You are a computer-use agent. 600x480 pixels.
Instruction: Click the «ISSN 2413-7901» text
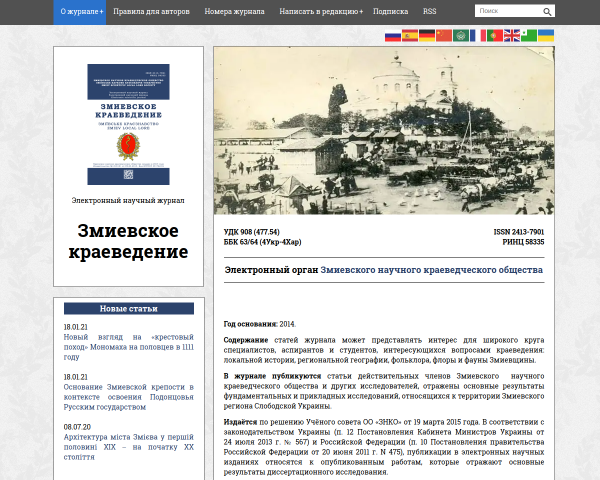[x=518, y=232]
